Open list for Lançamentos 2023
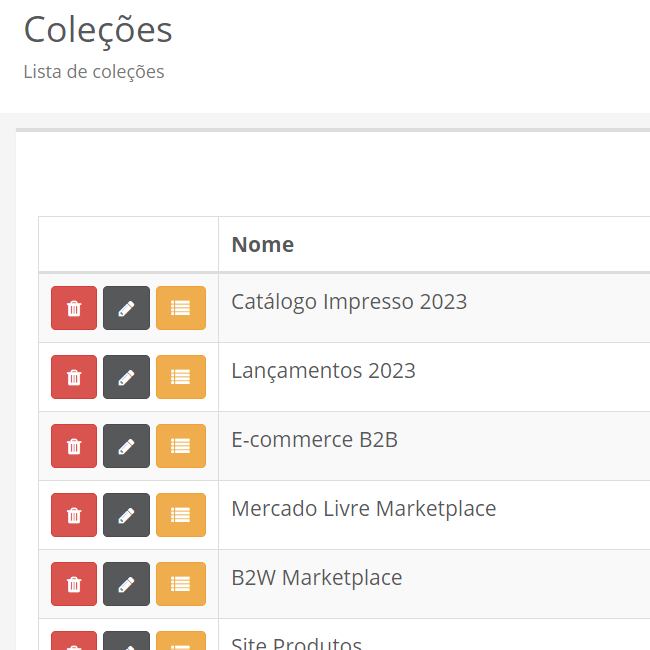This screenshot has width=650, height=650. click(x=180, y=377)
